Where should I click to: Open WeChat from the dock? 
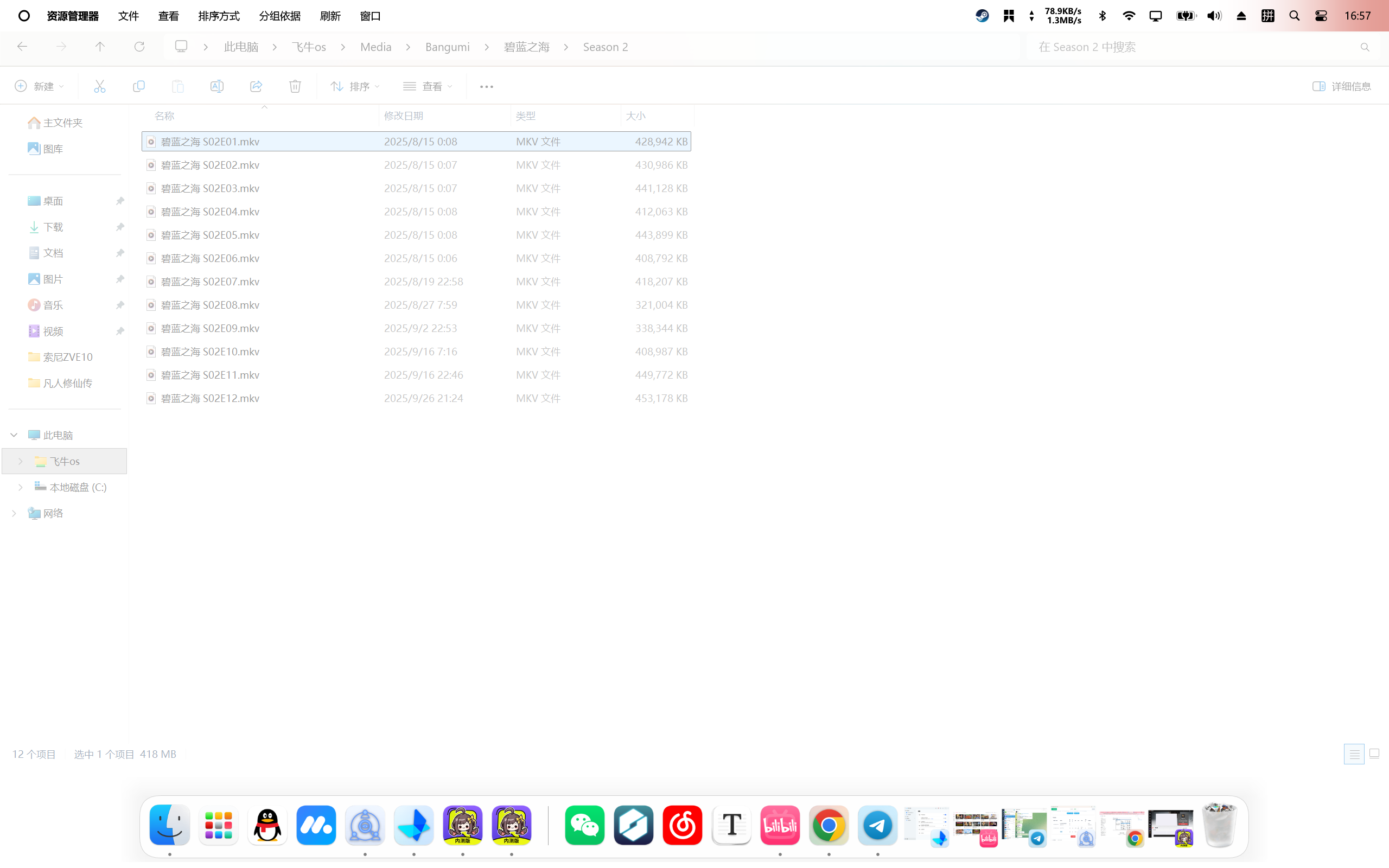coord(584,825)
